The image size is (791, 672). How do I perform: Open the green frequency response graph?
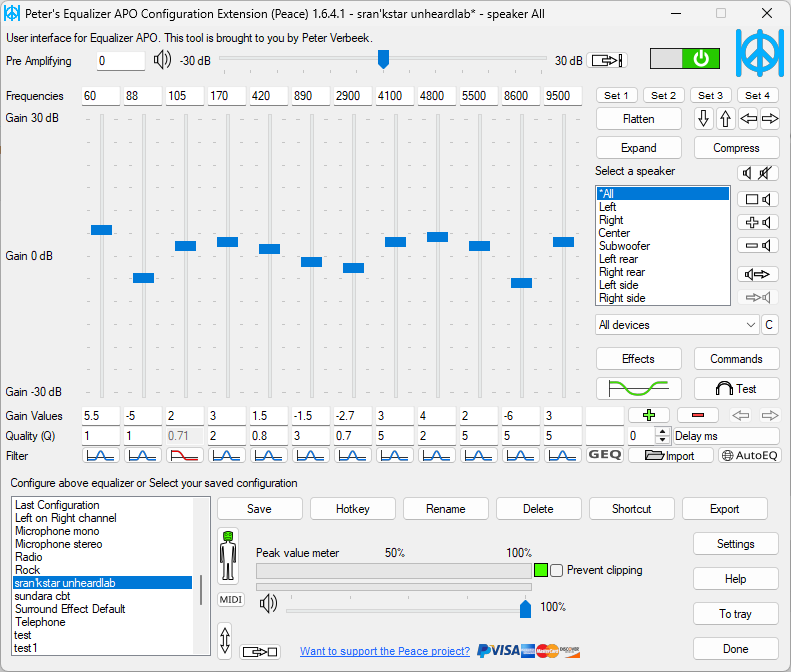(x=639, y=388)
